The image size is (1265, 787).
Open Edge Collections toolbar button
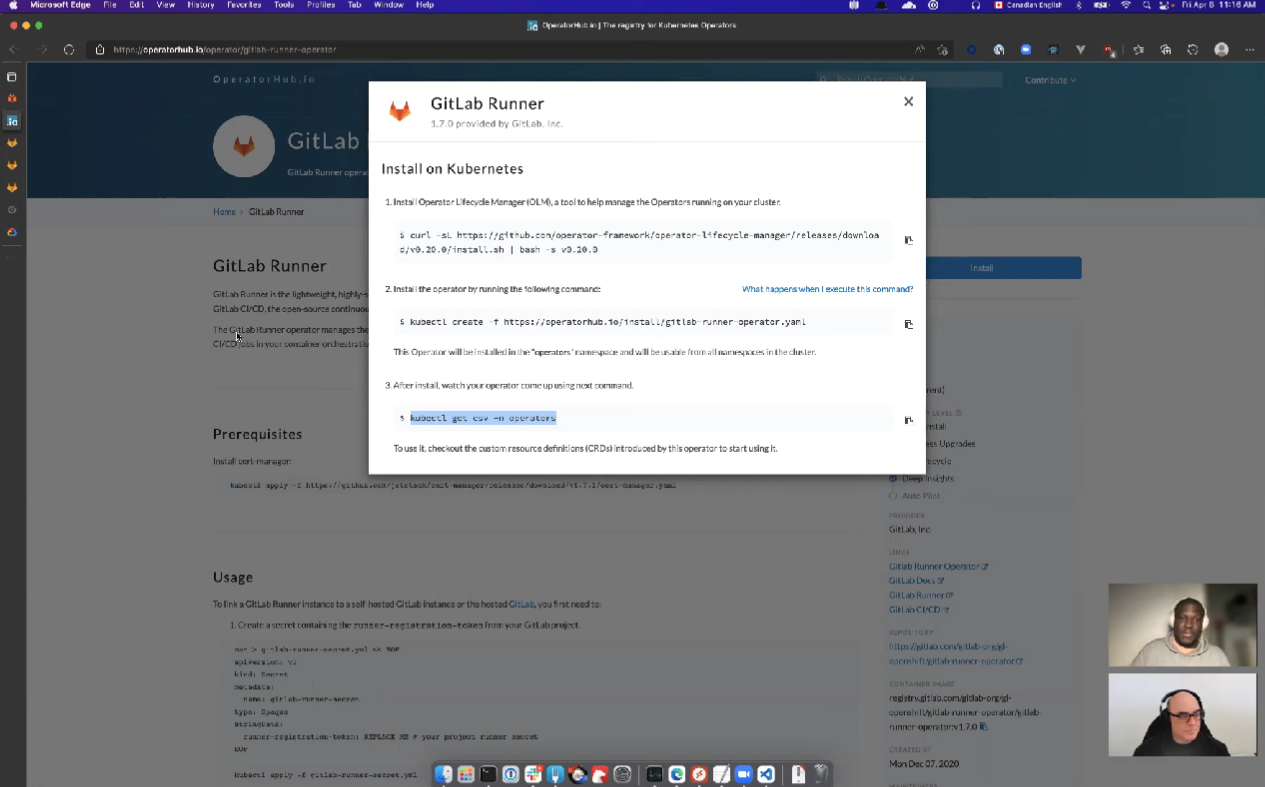[x=1166, y=49]
